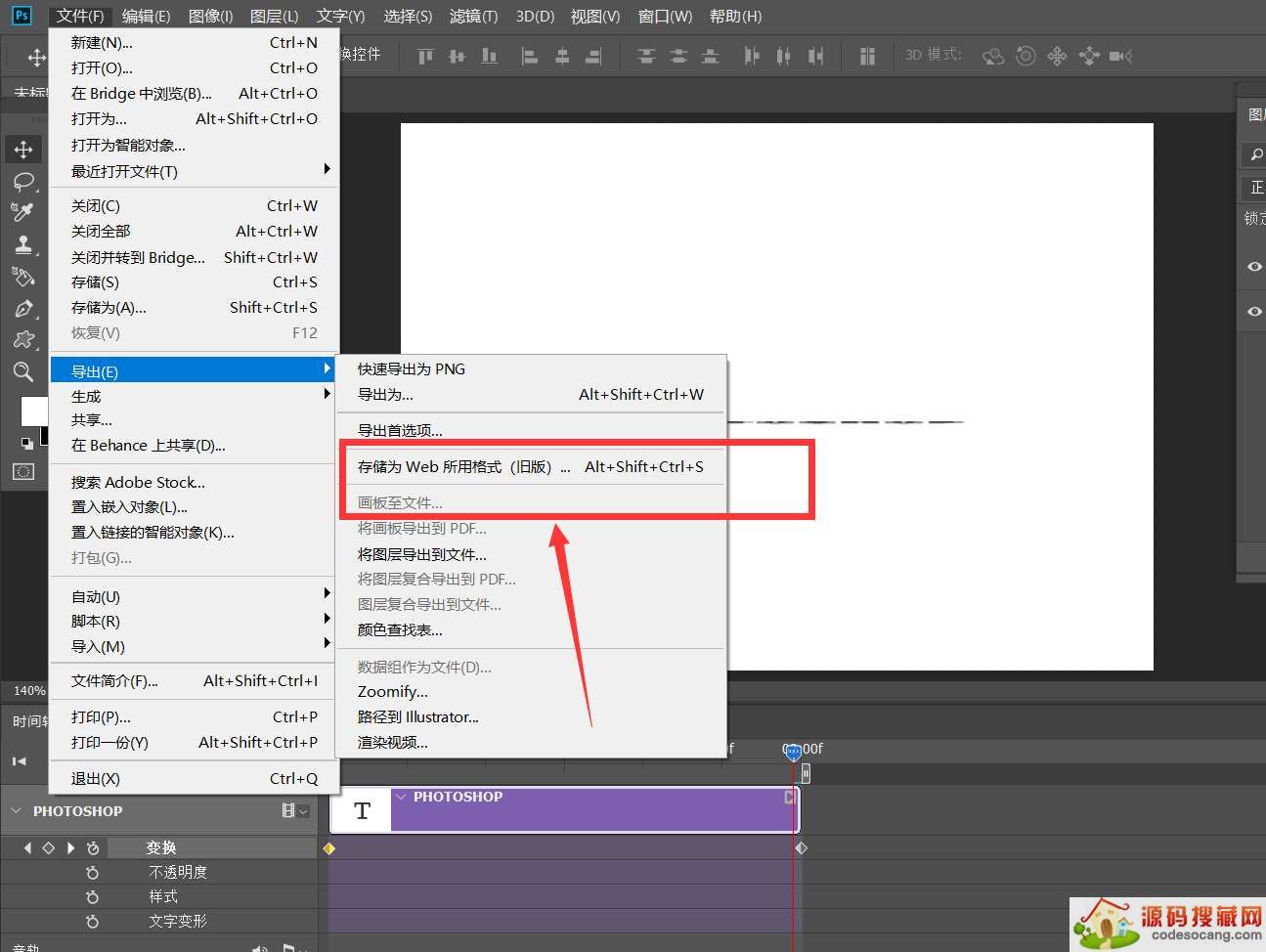Open 图像 menu in menu bar
The height and width of the screenshot is (952, 1266).
pos(210,16)
